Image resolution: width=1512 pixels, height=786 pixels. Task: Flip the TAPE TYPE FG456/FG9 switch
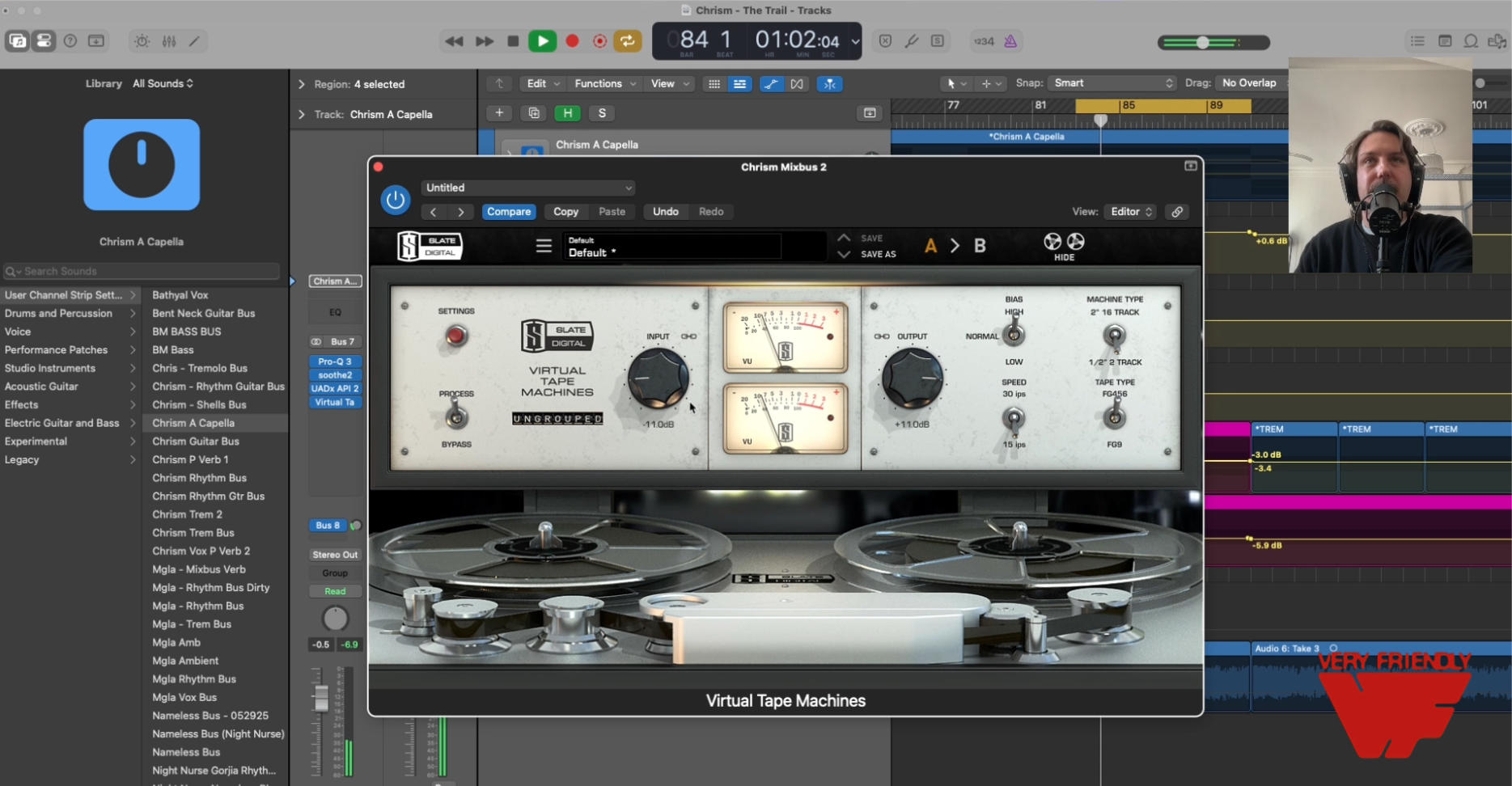tap(1115, 417)
